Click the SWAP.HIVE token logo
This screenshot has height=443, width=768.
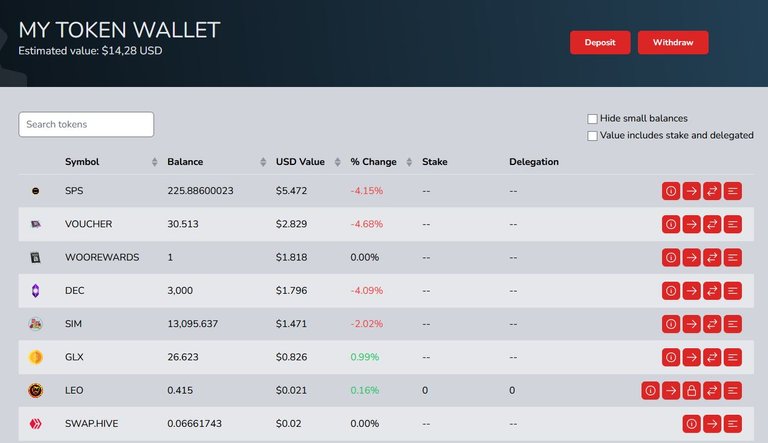click(x=35, y=424)
